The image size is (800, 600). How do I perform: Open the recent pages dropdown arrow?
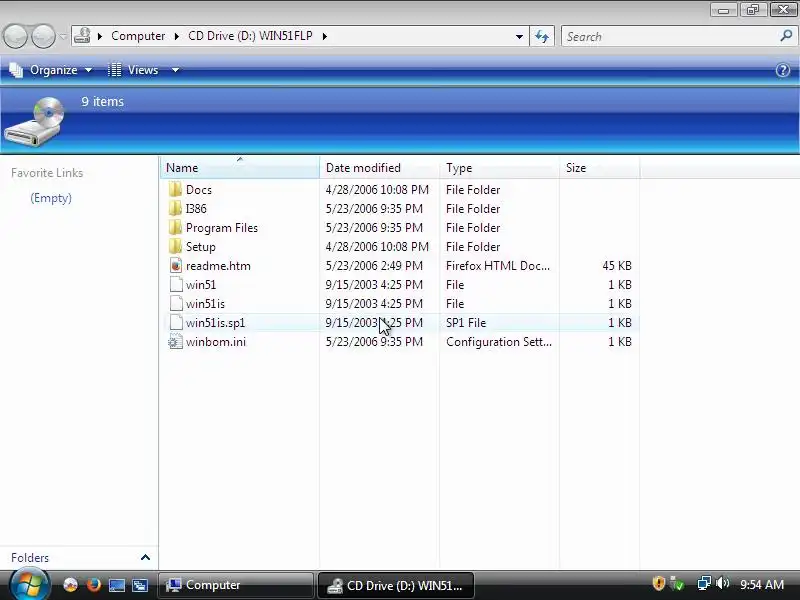[63, 37]
